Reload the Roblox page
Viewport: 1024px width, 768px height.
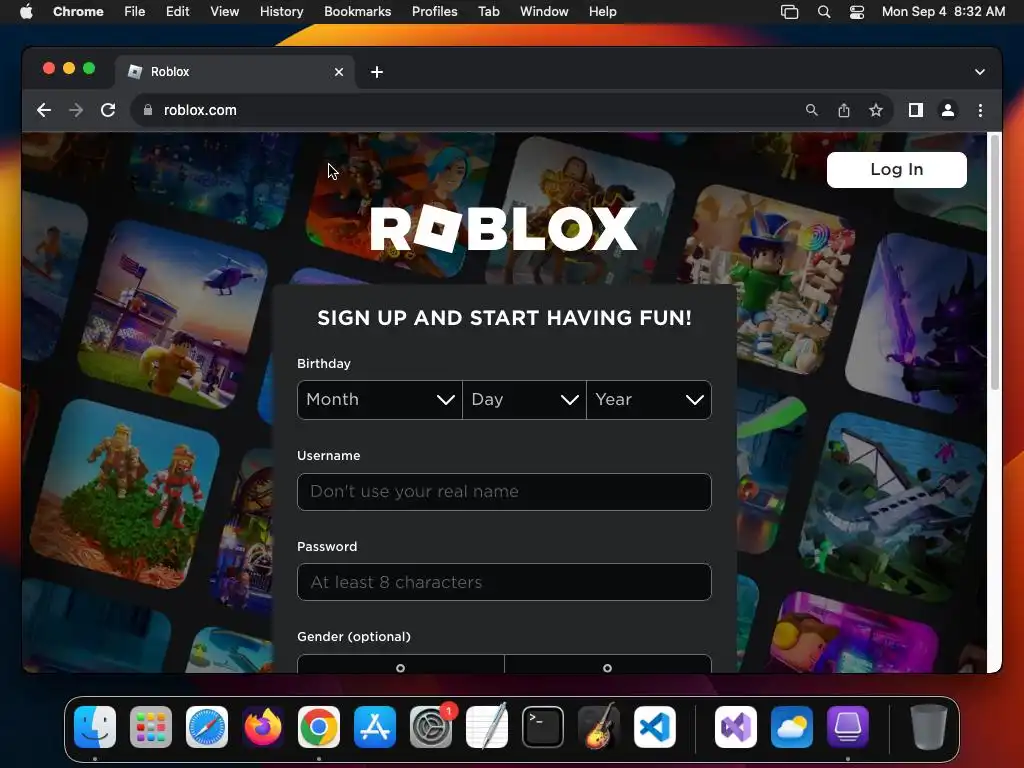pos(108,110)
